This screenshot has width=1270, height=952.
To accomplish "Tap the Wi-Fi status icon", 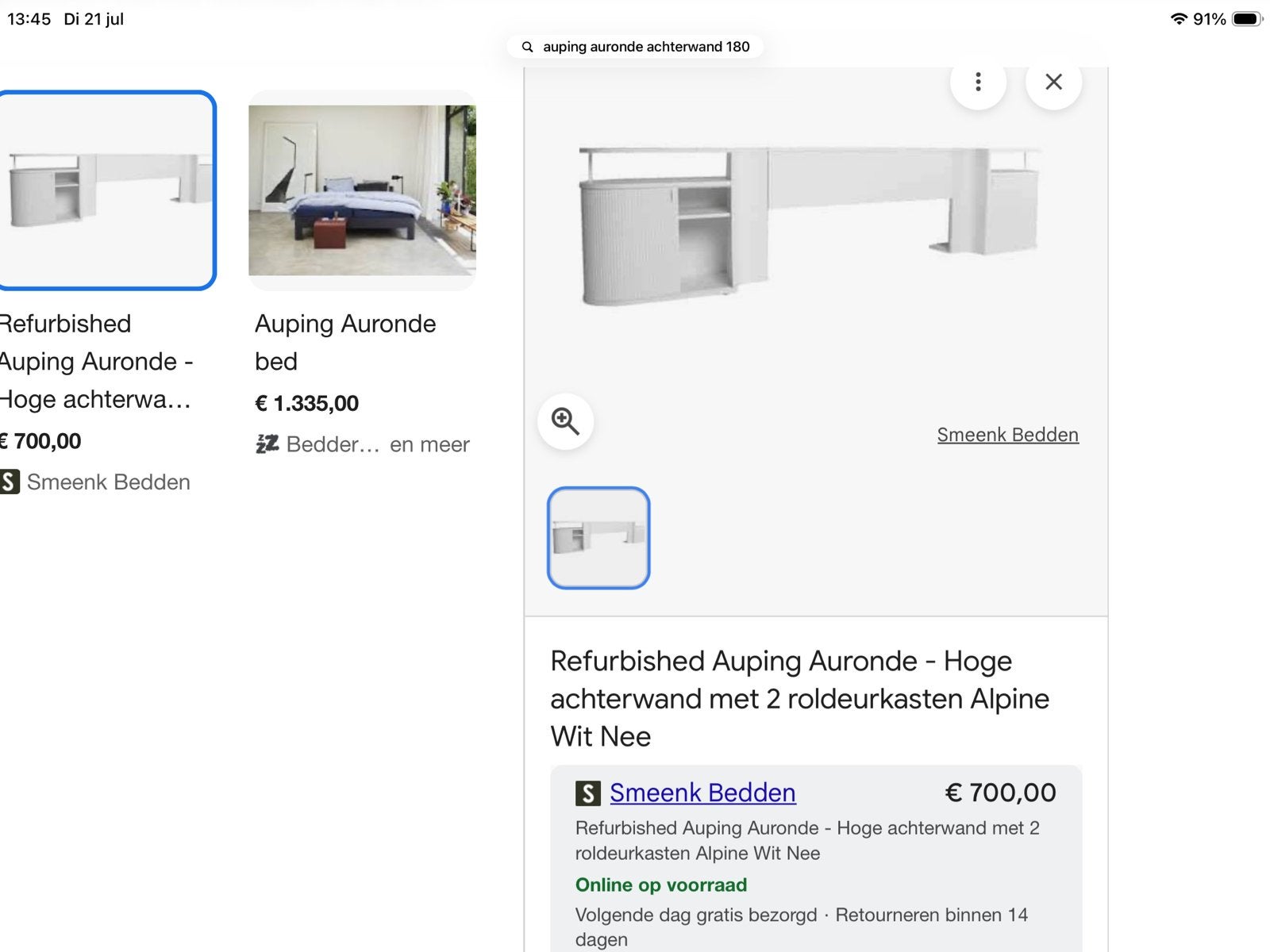I will pyautogui.click(x=1179, y=19).
